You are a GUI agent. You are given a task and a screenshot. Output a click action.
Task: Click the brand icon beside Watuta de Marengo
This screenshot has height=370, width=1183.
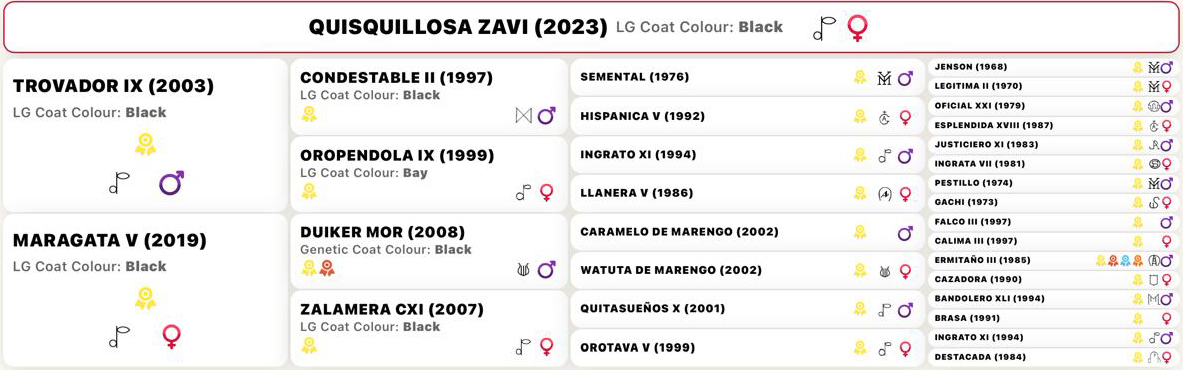click(885, 270)
